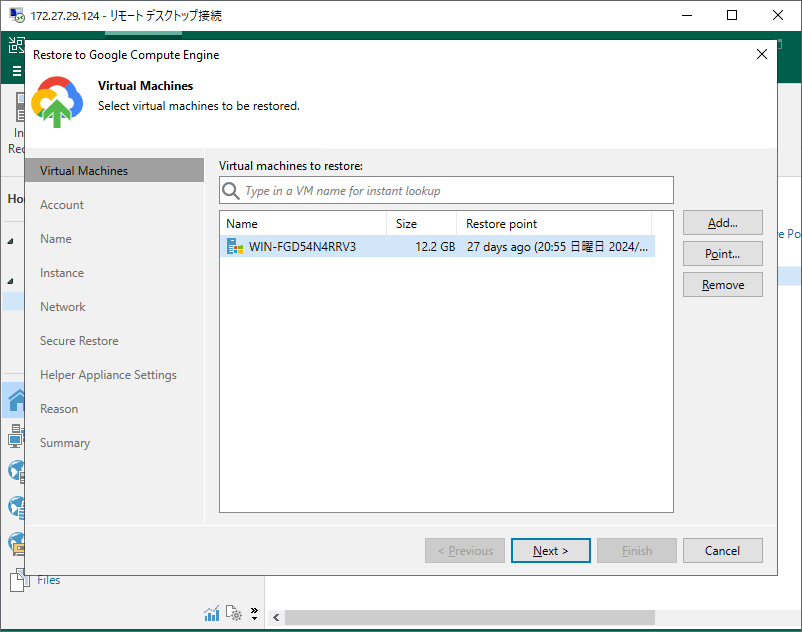This screenshot has width=802, height=632.
Task: Click the horizontal scrollbar left arrow
Action: (276, 617)
